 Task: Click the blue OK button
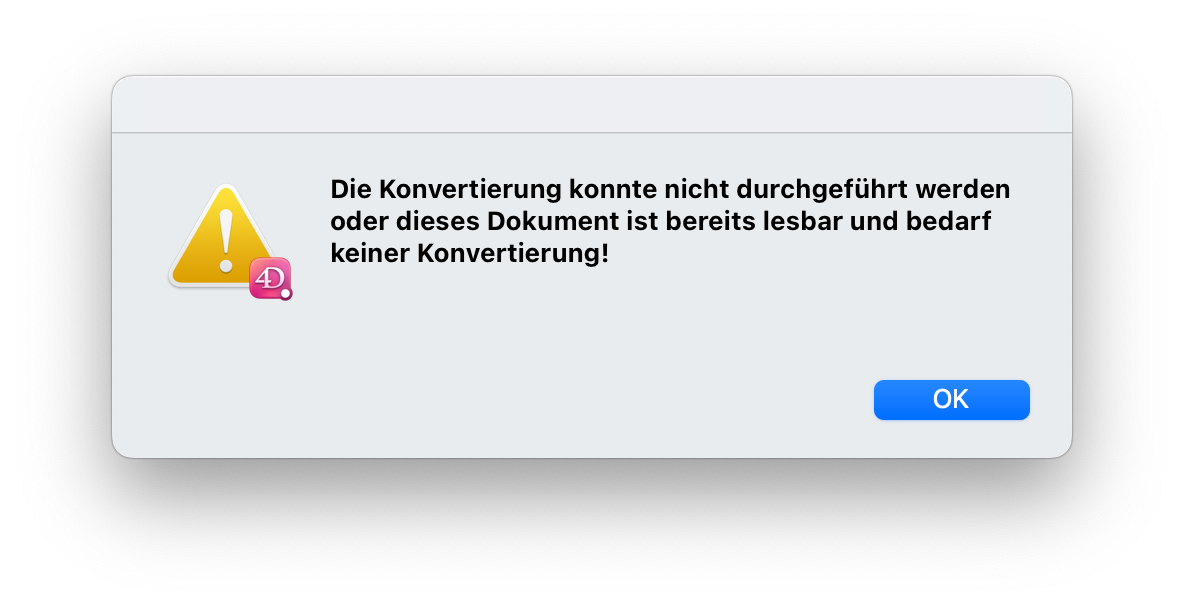pyautogui.click(x=951, y=399)
